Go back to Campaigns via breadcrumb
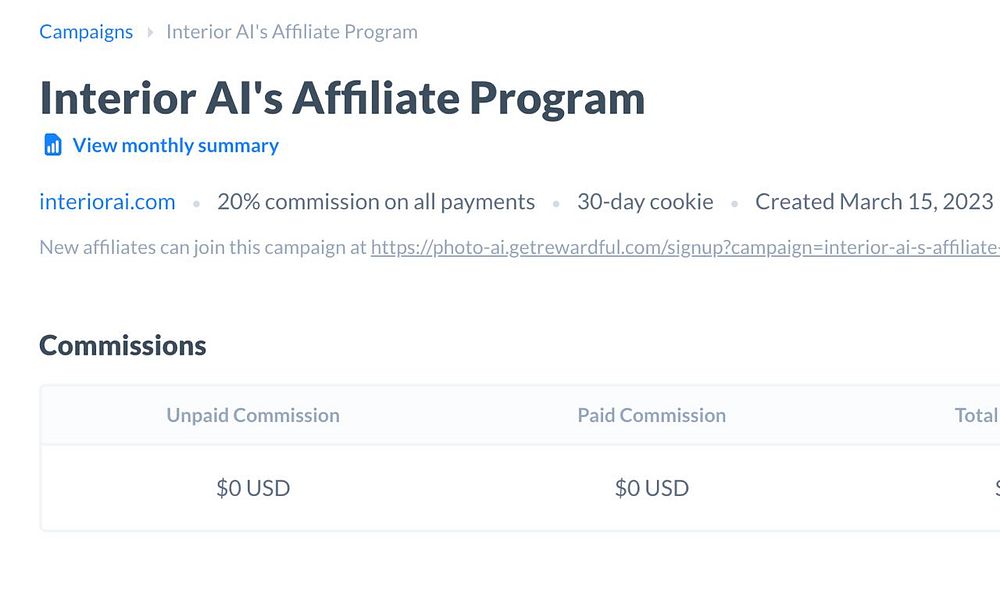 click(86, 32)
